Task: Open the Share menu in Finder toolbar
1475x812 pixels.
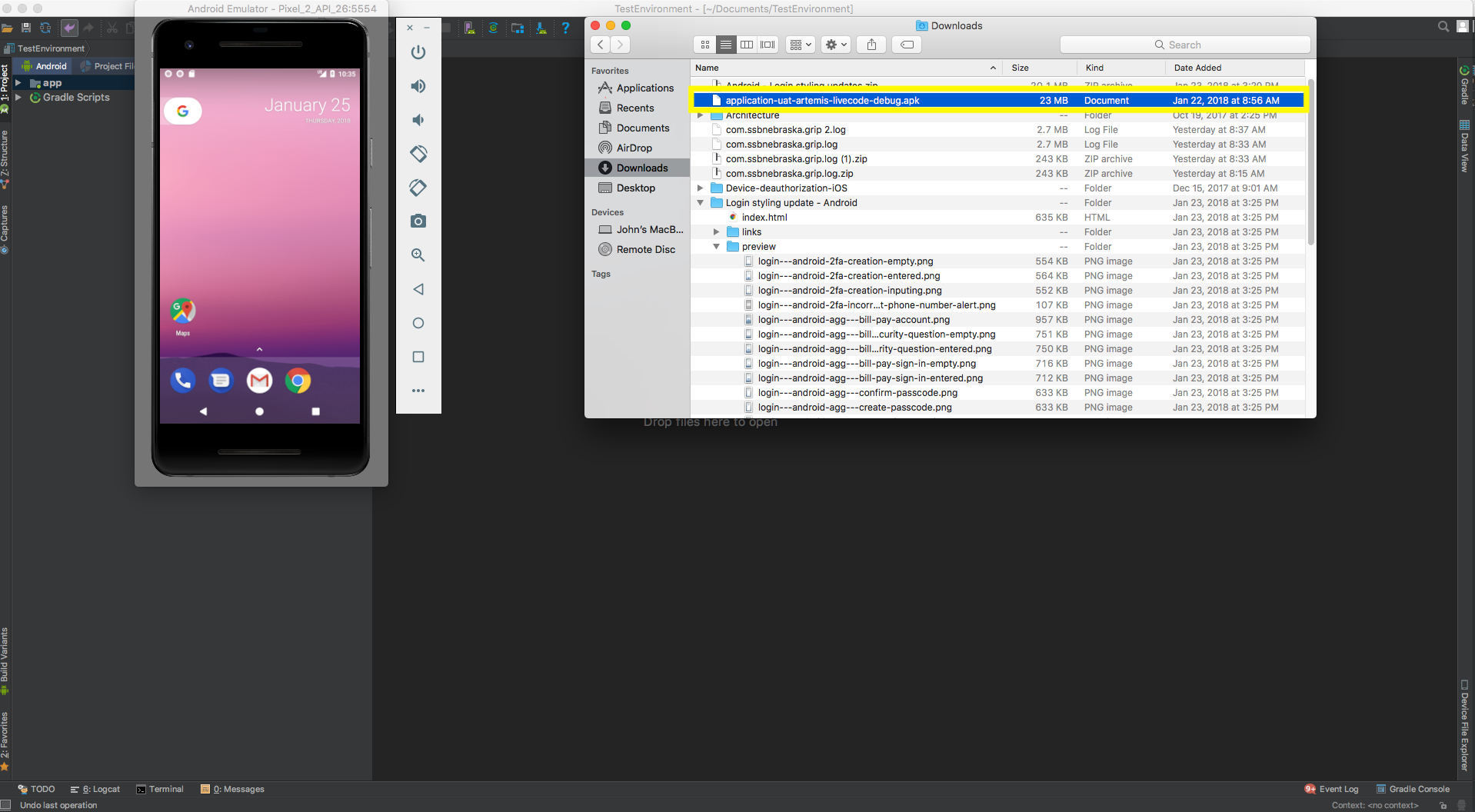Action: 871,44
